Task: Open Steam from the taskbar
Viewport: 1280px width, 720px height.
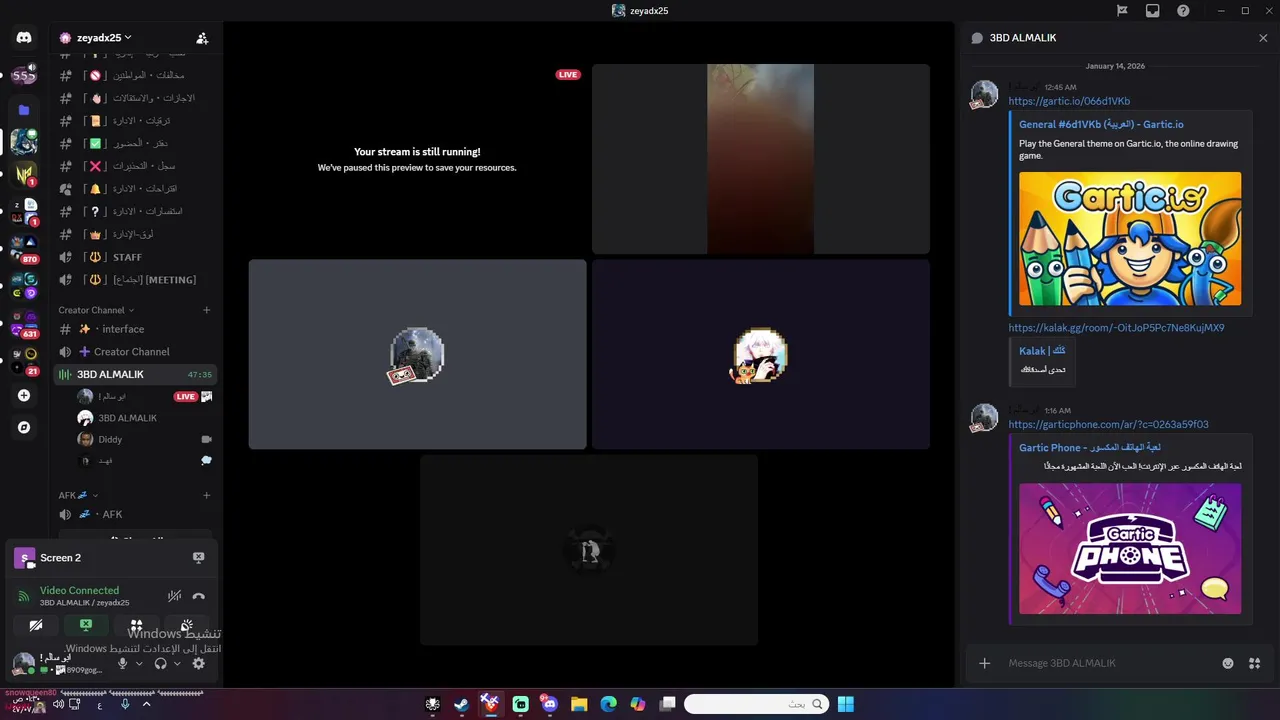Action: [x=461, y=704]
